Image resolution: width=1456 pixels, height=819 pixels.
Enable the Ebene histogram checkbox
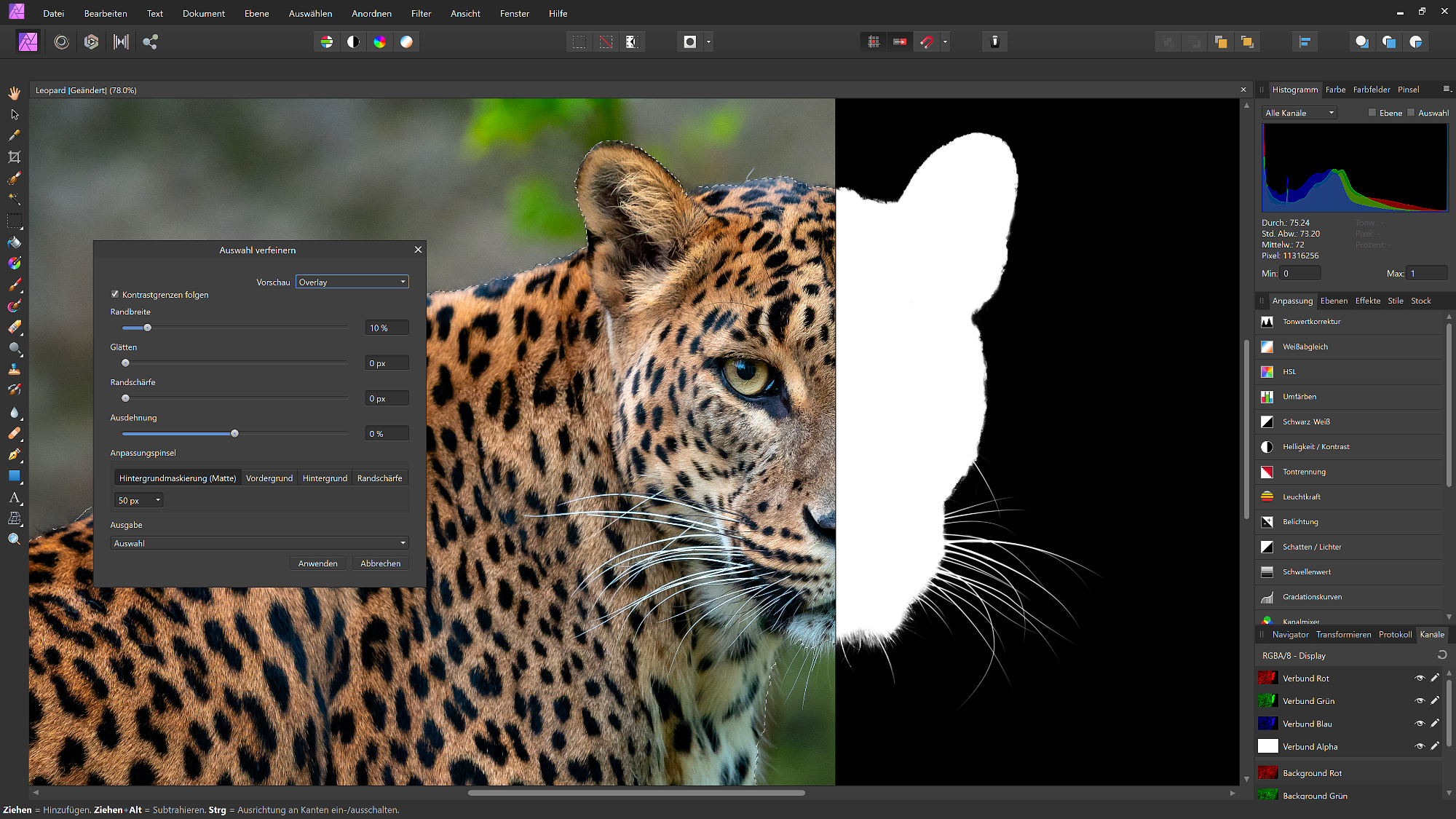1372,113
